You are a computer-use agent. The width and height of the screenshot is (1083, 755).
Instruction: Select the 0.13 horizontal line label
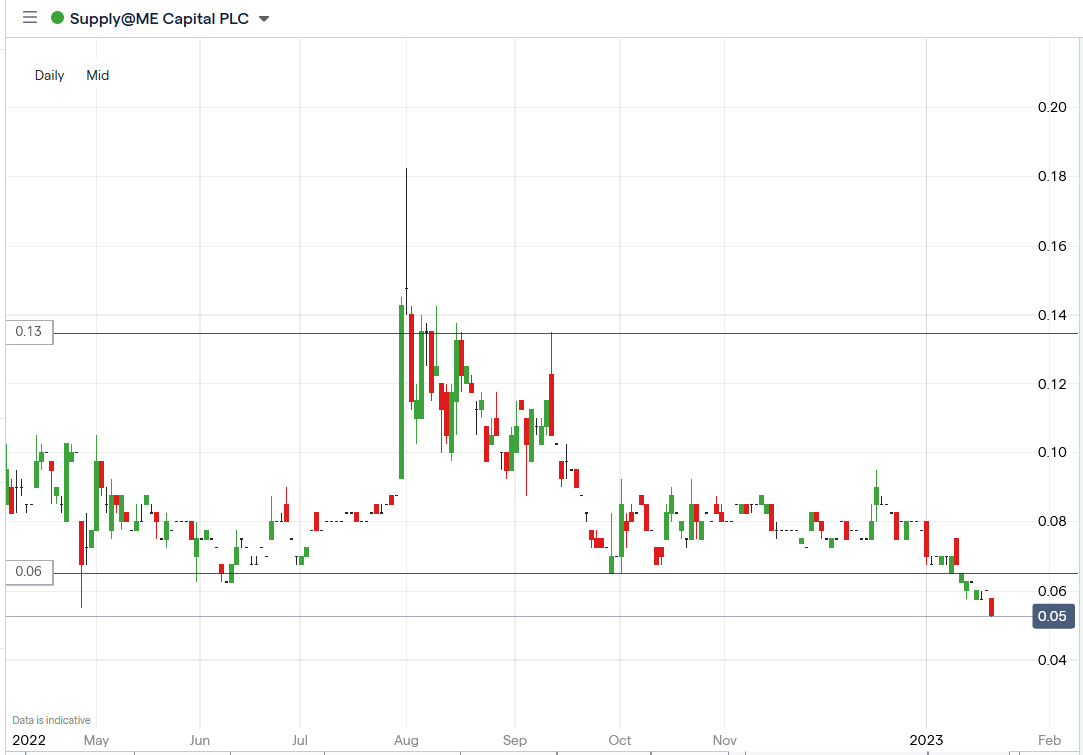click(29, 332)
